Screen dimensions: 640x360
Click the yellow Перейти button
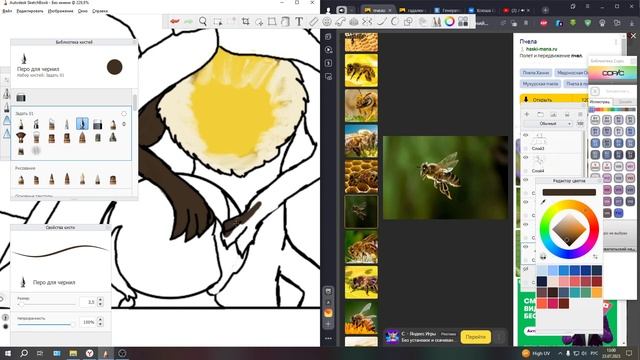pos(476,337)
